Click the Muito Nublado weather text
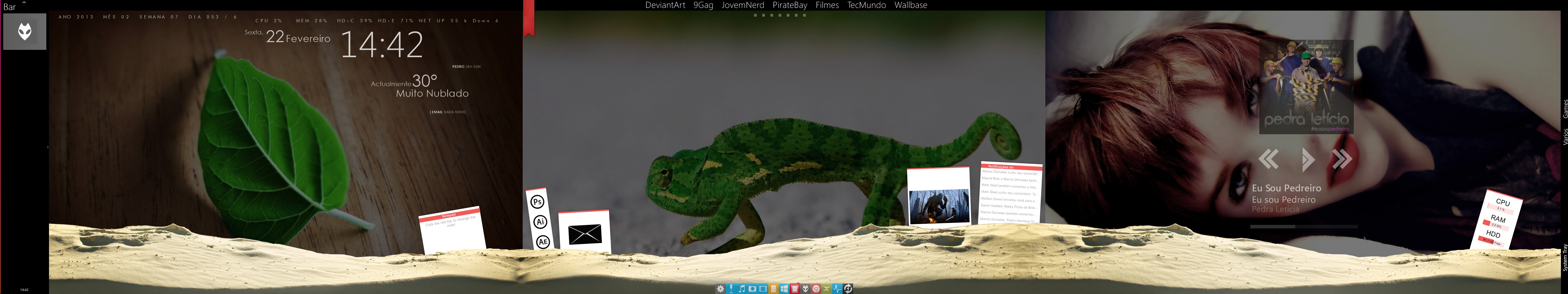The width and height of the screenshot is (1568, 294). click(x=432, y=93)
